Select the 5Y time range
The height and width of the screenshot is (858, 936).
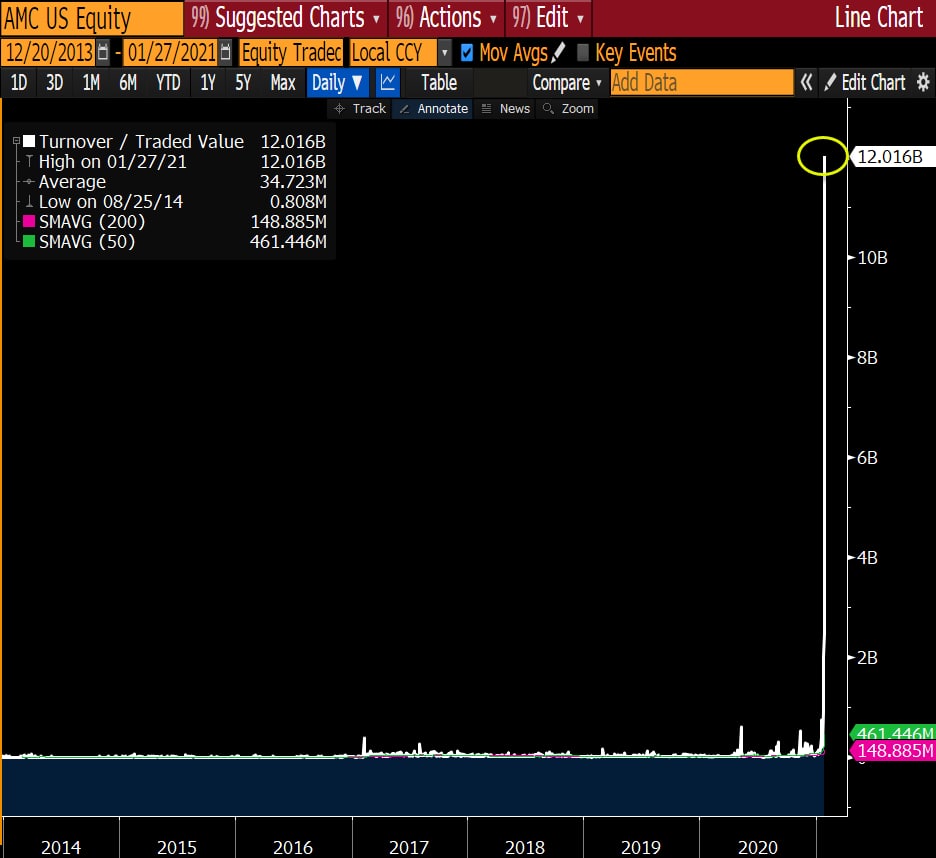coord(243,82)
